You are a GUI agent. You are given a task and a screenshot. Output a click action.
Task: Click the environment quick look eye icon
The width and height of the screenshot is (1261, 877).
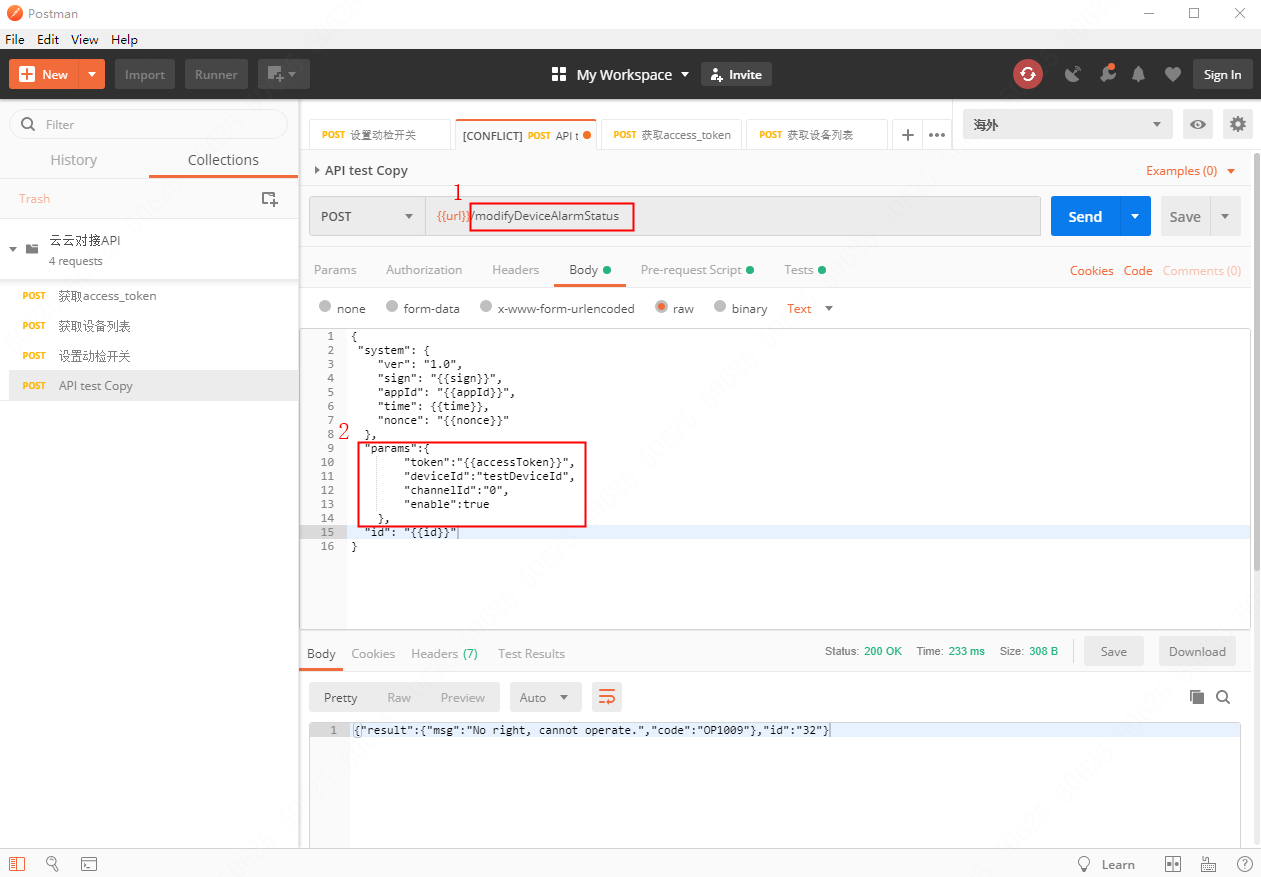(x=1198, y=124)
